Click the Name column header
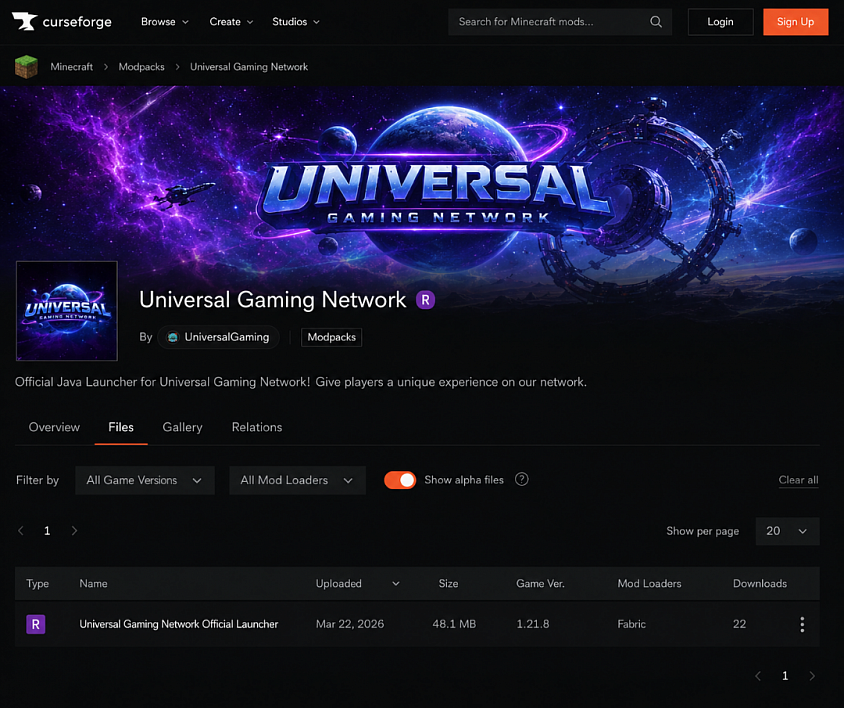The height and width of the screenshot is (708, 844). [x=93, y=584]
